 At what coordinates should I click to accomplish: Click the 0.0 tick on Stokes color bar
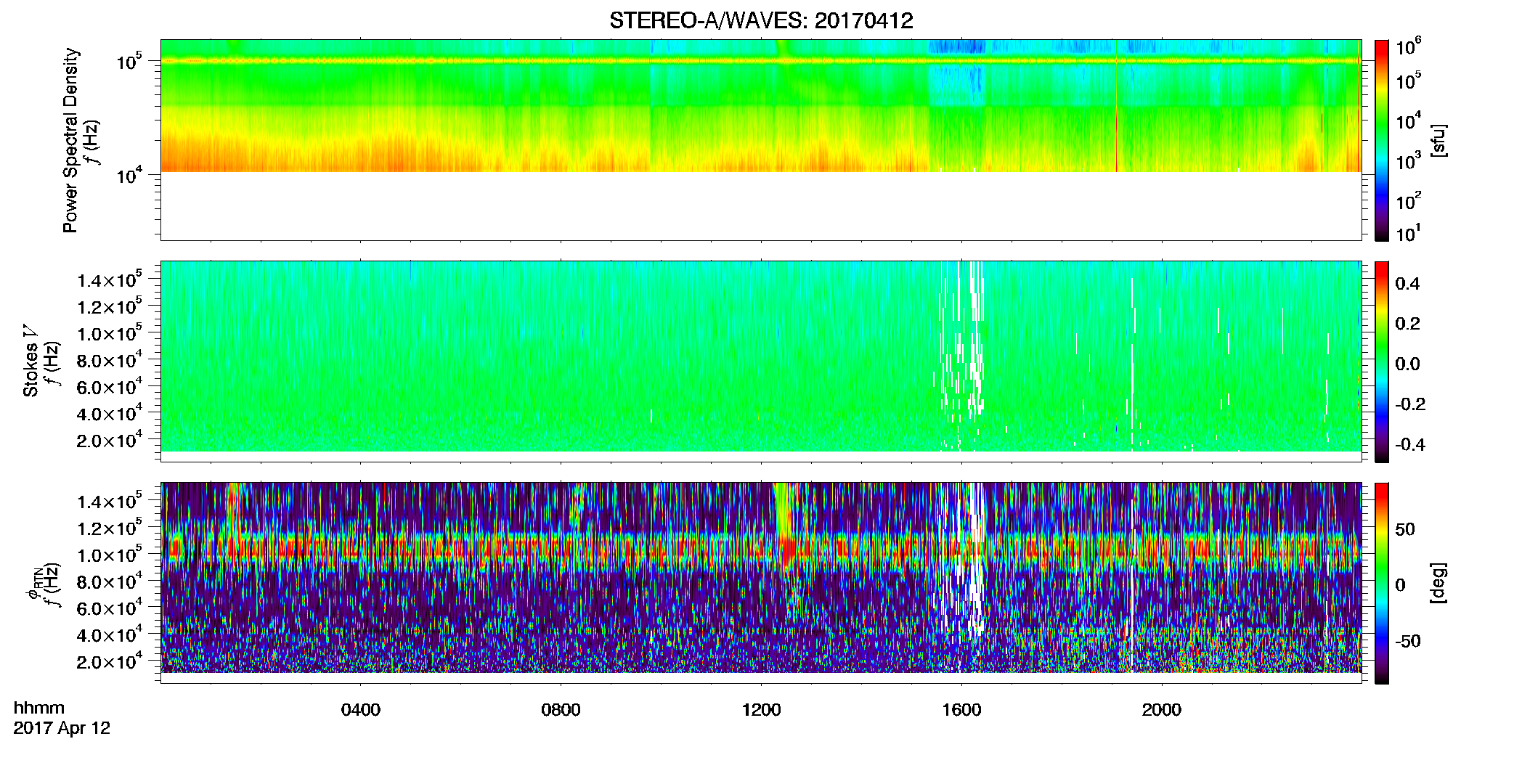tap(1407, 364)
